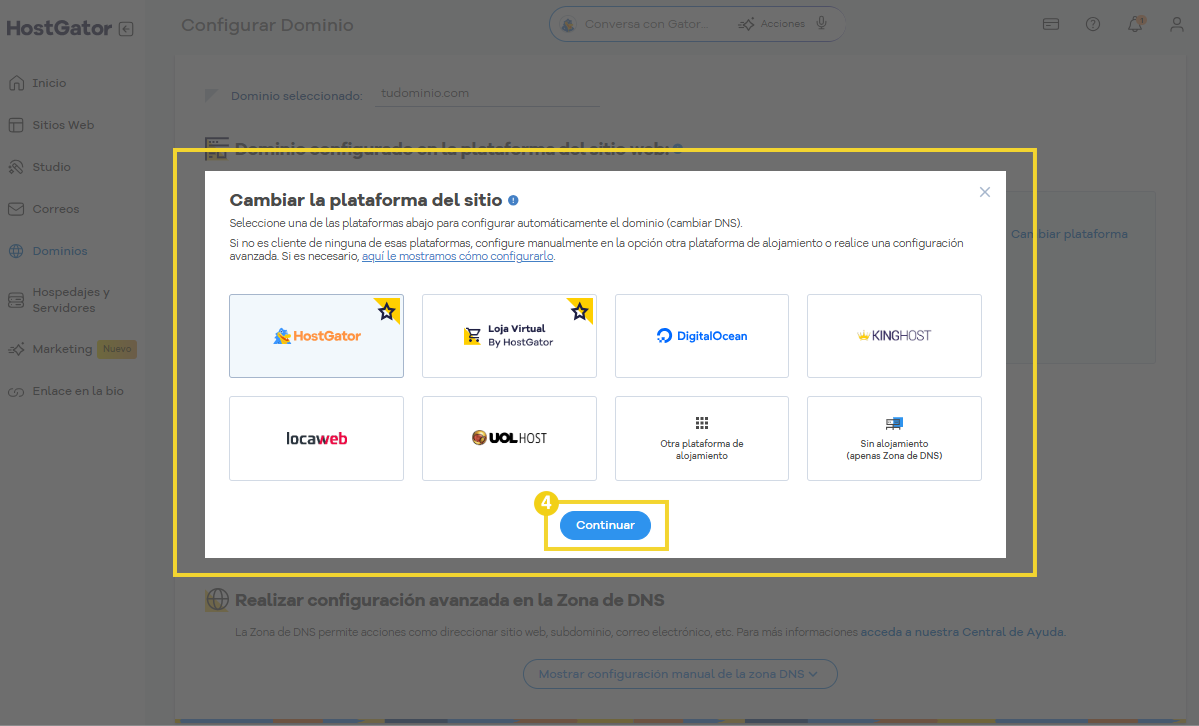Open Marketing menu item
This screenshot has height=726, width=1199.
(62, 349)
